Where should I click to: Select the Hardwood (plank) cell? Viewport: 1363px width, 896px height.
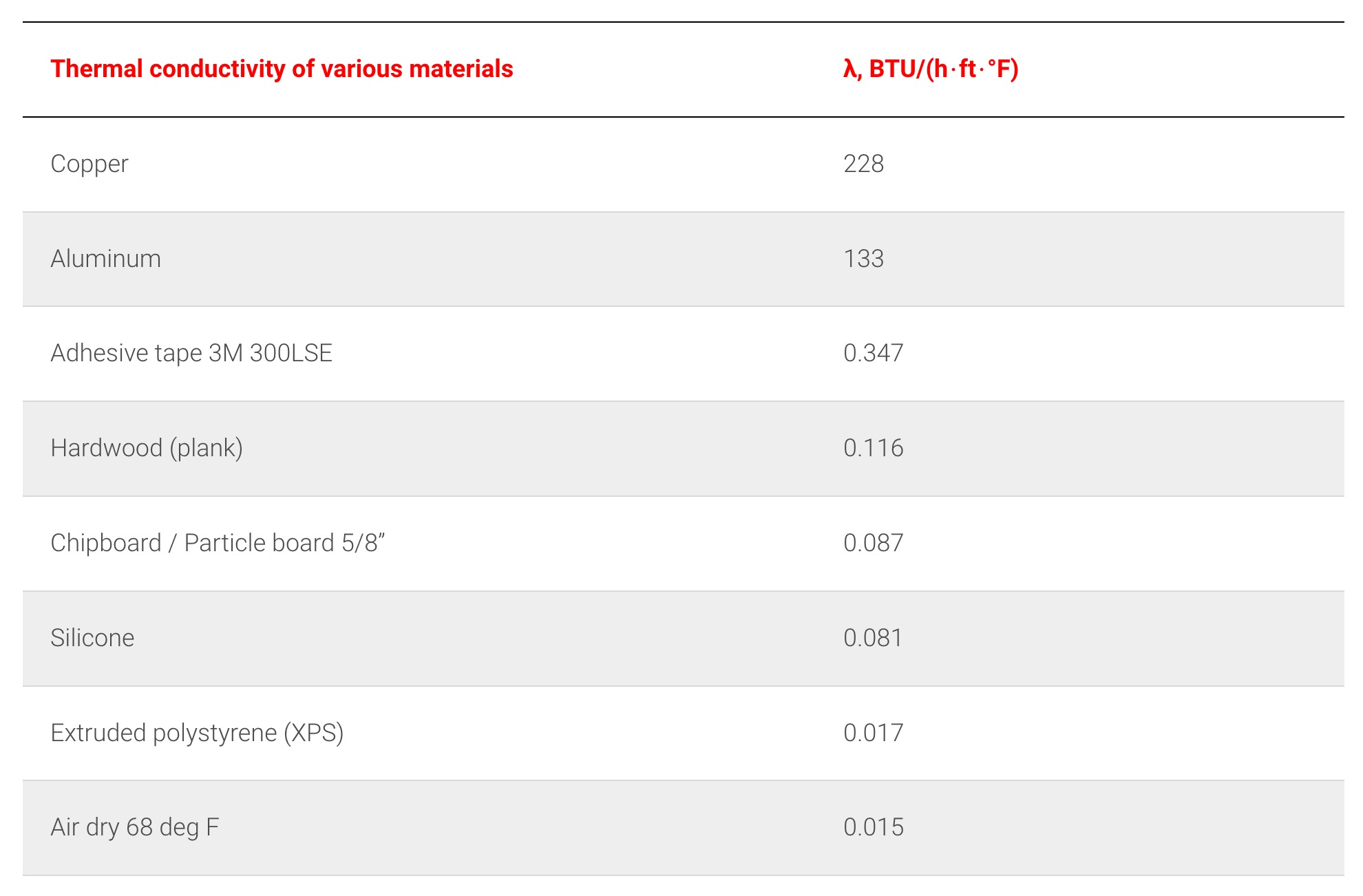point(147,448)
